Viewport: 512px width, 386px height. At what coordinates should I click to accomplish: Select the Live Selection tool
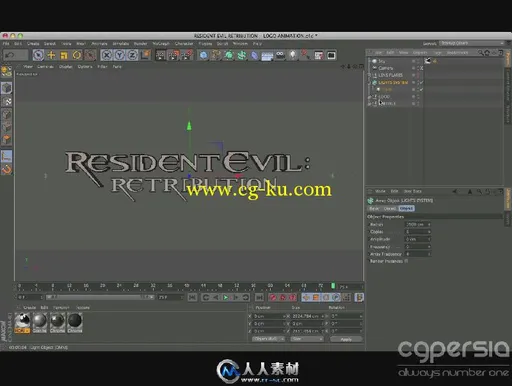[38, 55]
